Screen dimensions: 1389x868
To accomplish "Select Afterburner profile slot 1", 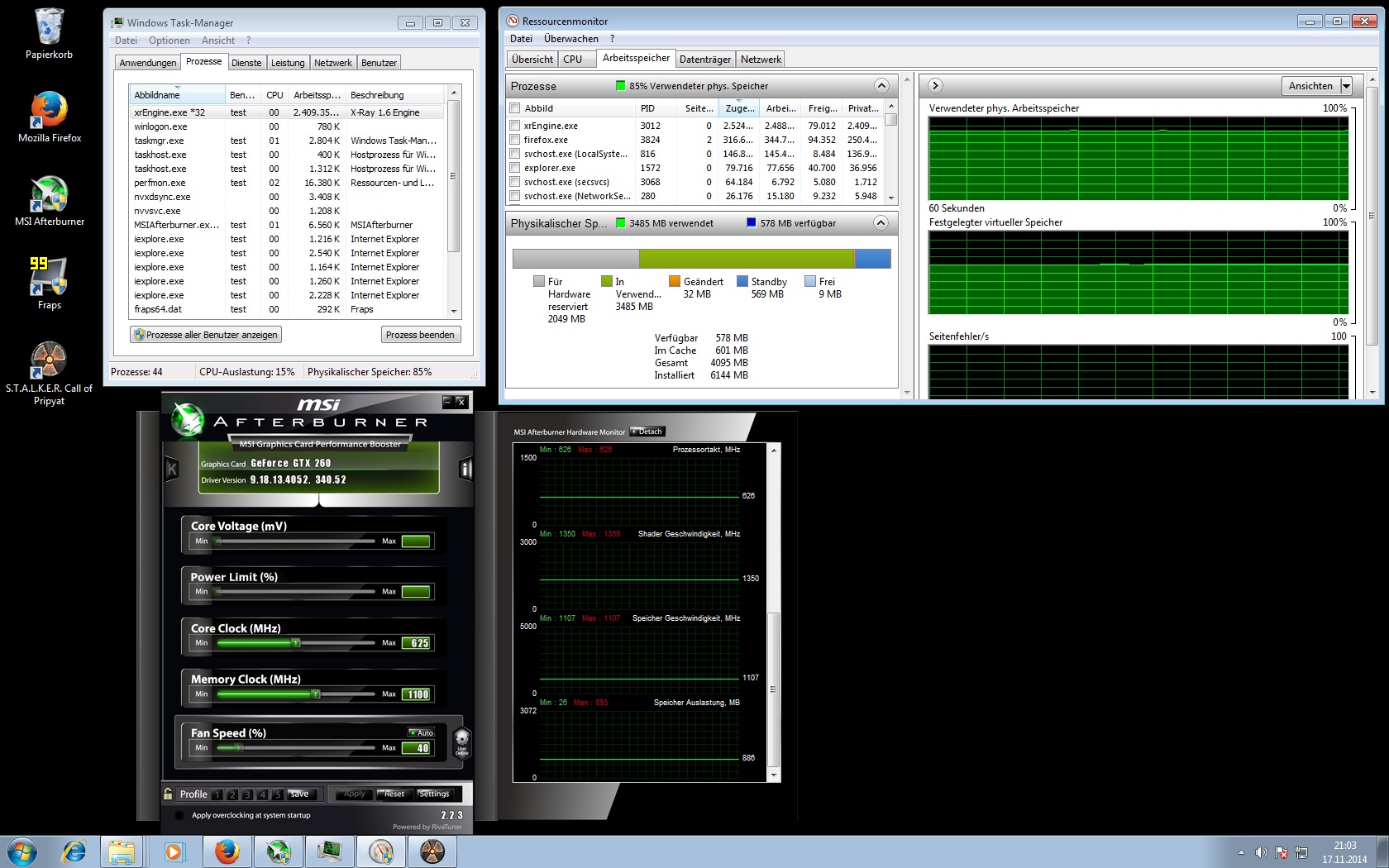I will [x=217, y=794].
